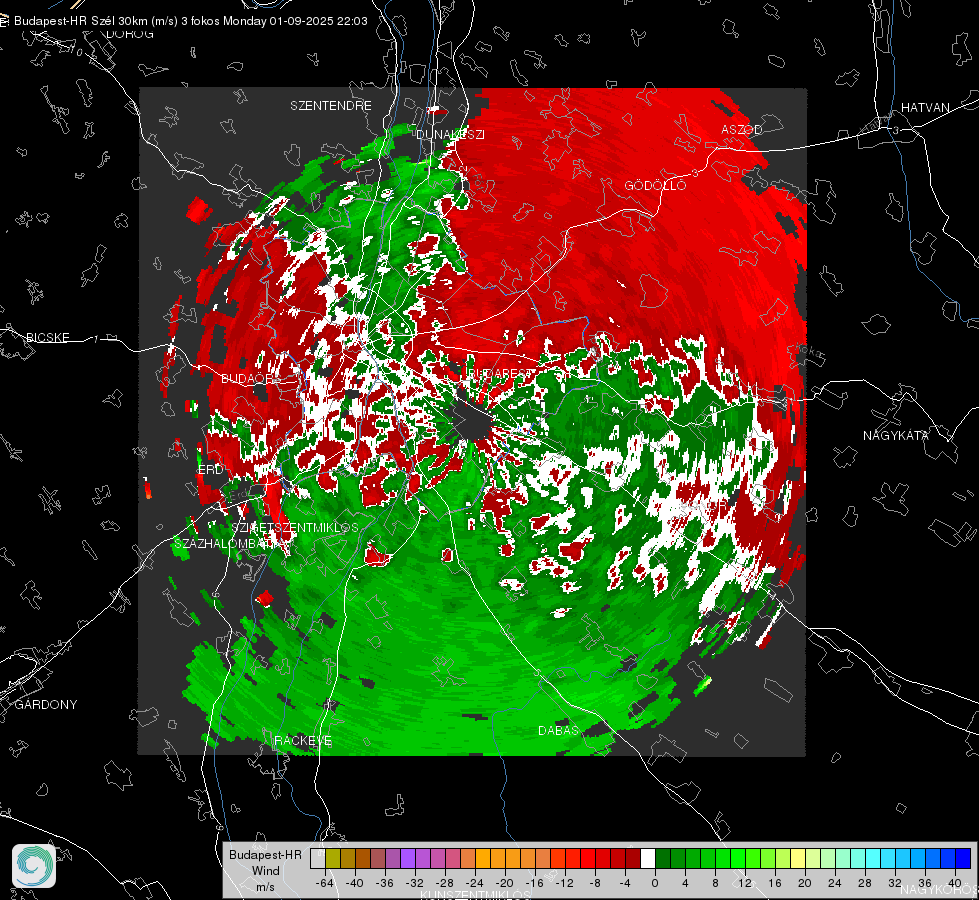Image resolution: width=979 pixels, height=900 pixels.
Task: Click the SZENTENDRE town label
Action: 331,106
